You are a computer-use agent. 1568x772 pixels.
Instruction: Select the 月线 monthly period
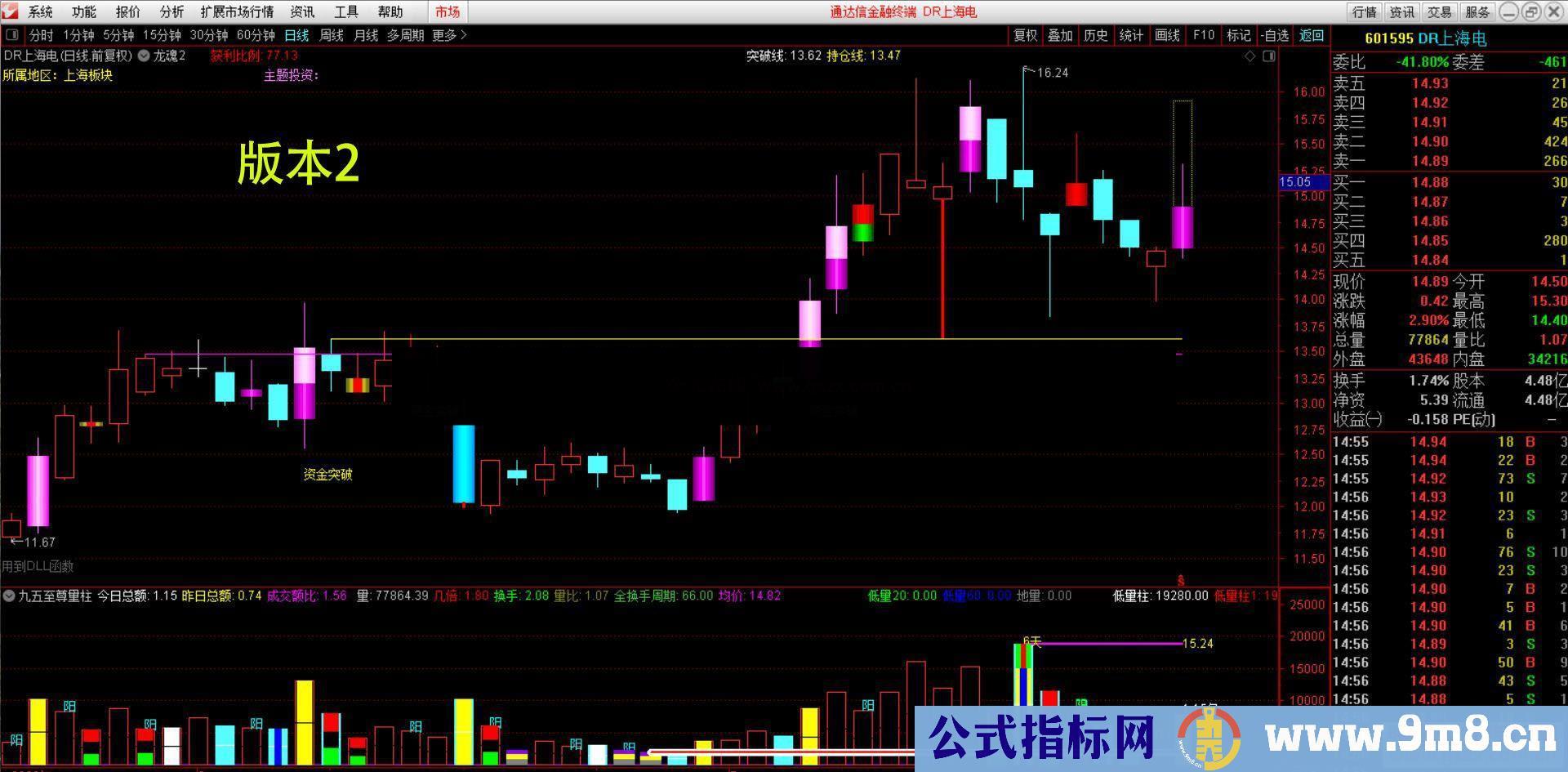tap(366, 35)
